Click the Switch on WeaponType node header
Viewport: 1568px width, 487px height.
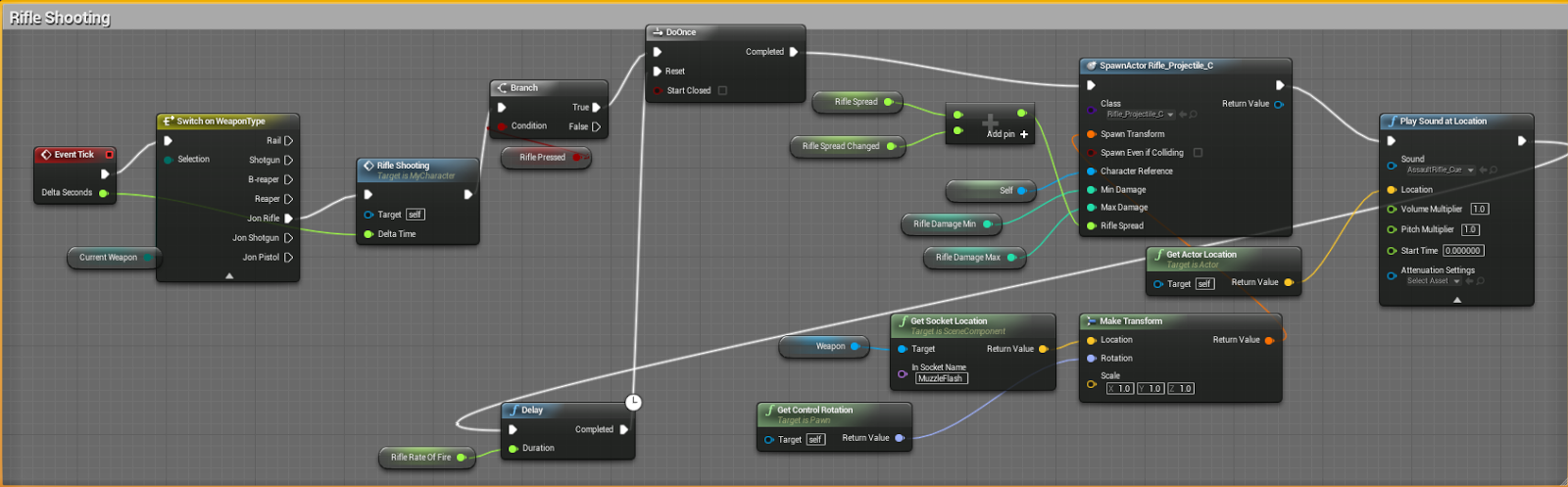click(x=227, y=122)
